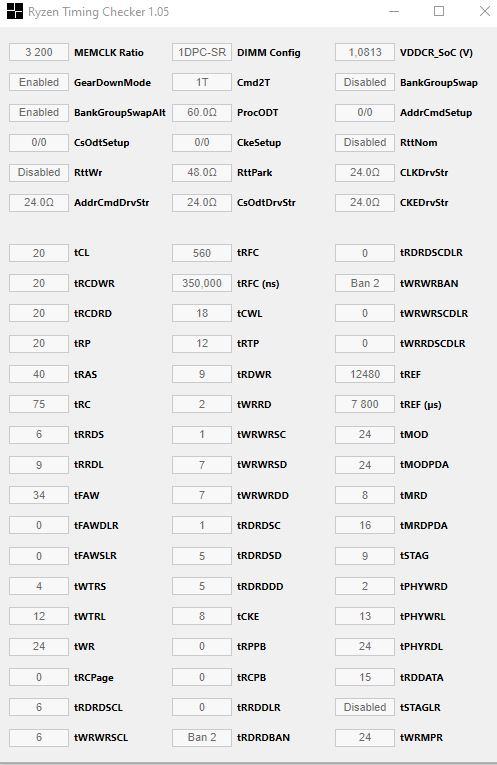Click the Cmd2T value box
This screenshot has width=497, height=765.
coord(202,82)
